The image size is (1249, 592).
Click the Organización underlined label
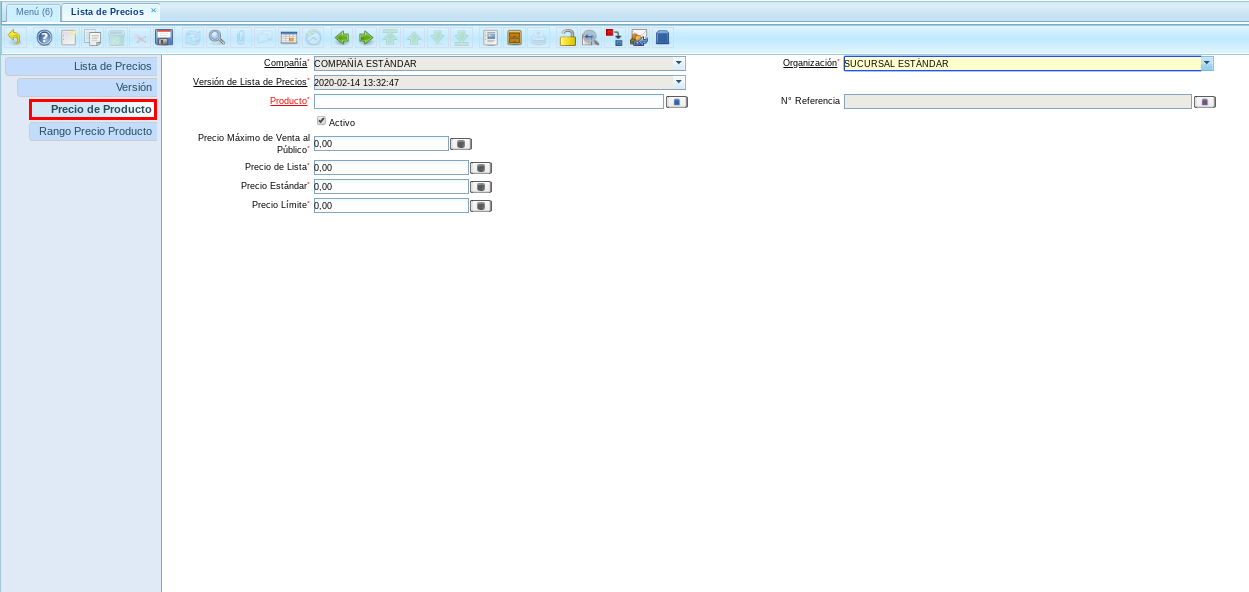click(810, 63)
